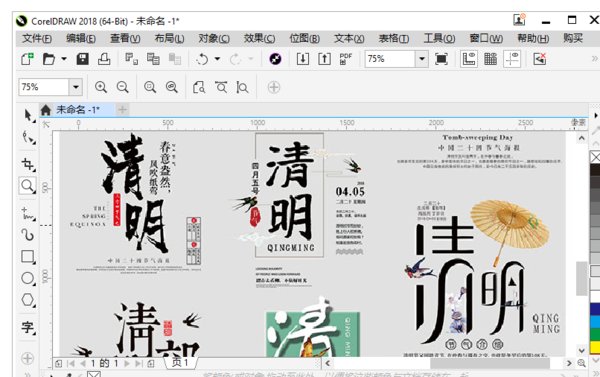Add a new document tab with plus
Image resolution: width=600 pixels, height=377 pixels.
pyautogui.click(x=122, y=110)
